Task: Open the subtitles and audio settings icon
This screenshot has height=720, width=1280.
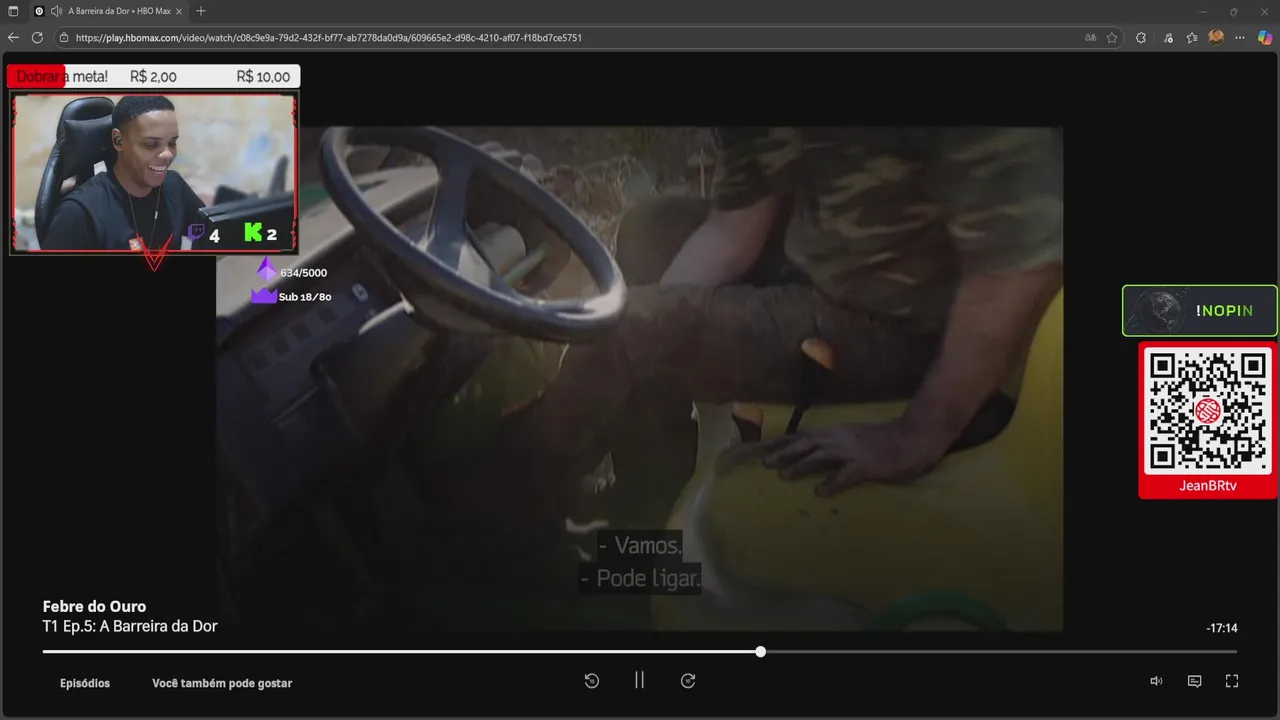Action: click(x=1194, y=681)
